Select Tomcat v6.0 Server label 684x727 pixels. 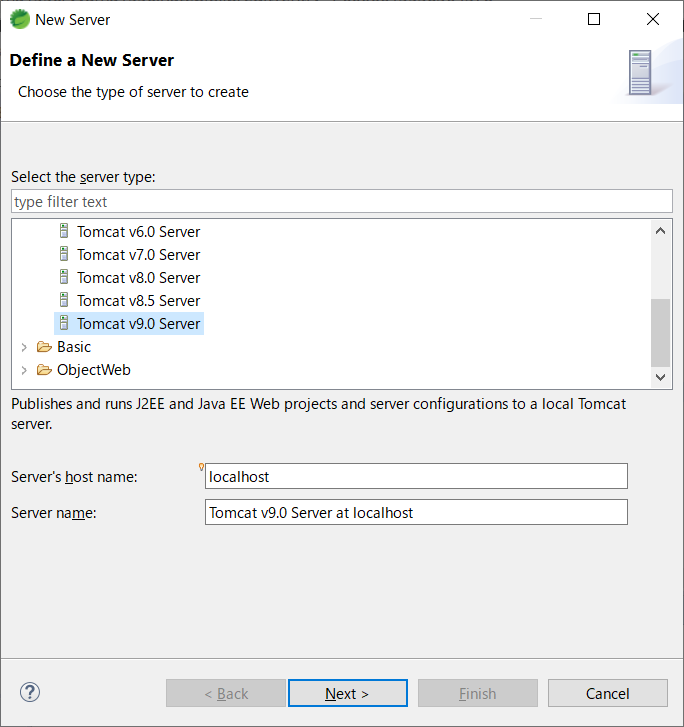coord(138,231)
